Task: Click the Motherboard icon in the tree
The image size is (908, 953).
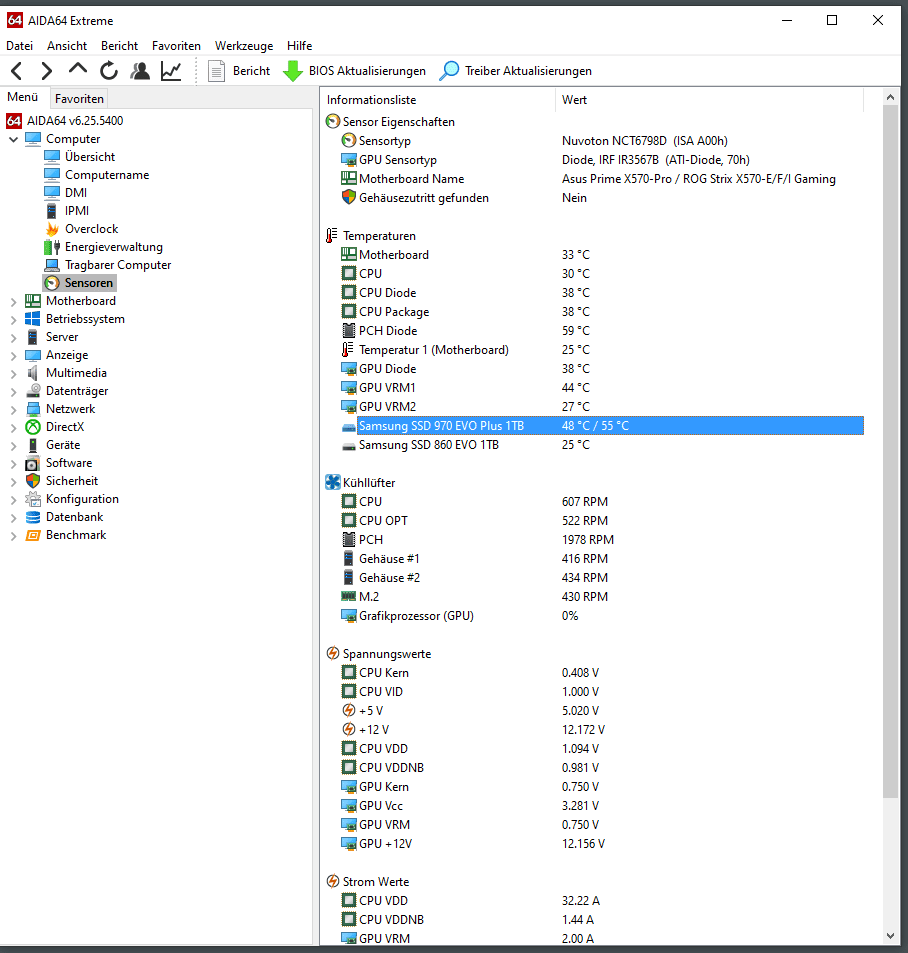Action: [x=33, y=301]
